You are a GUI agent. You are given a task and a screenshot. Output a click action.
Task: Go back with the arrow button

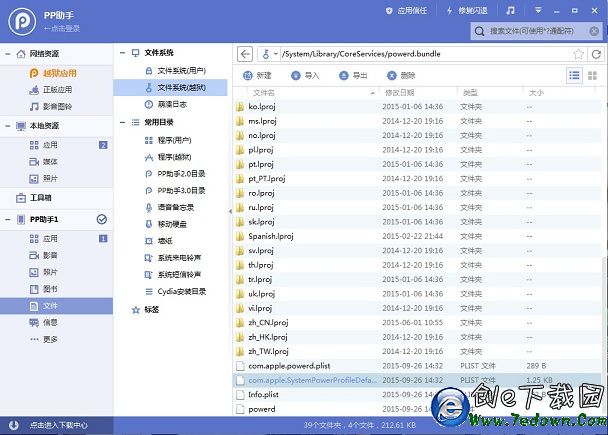245,54
